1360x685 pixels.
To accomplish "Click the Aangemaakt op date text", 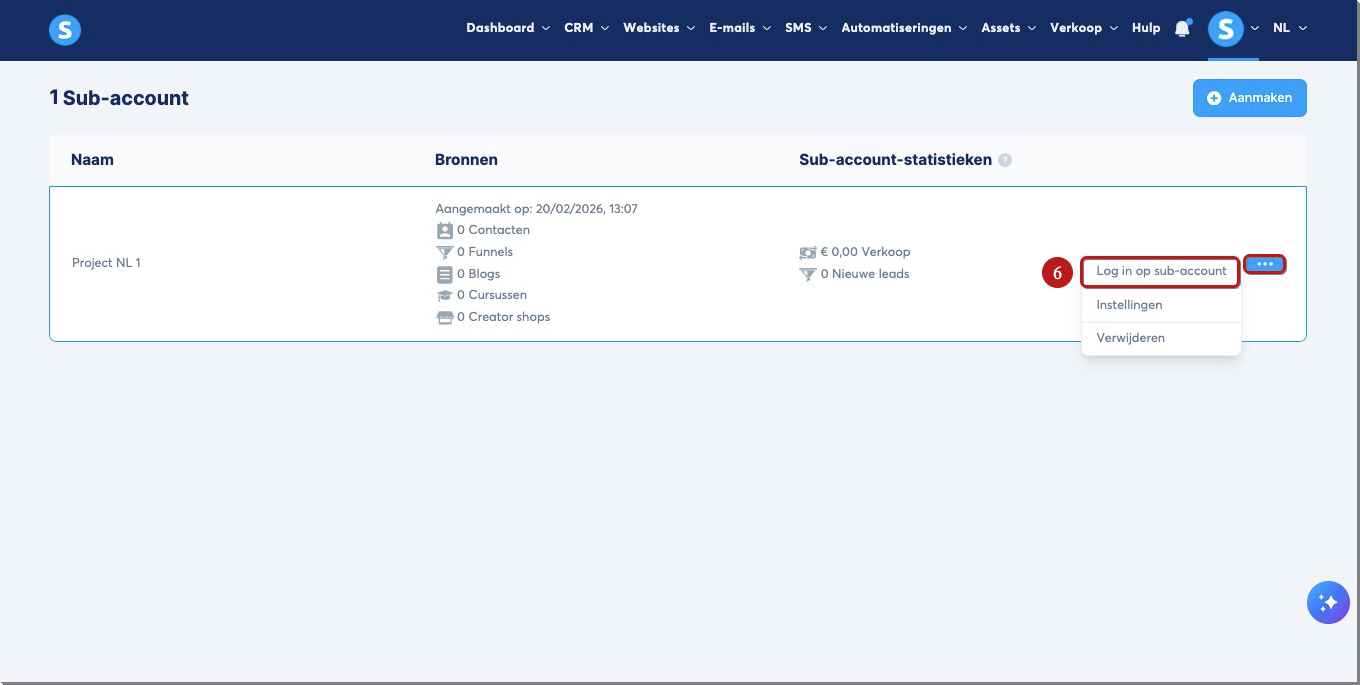I will pos(536,209).
